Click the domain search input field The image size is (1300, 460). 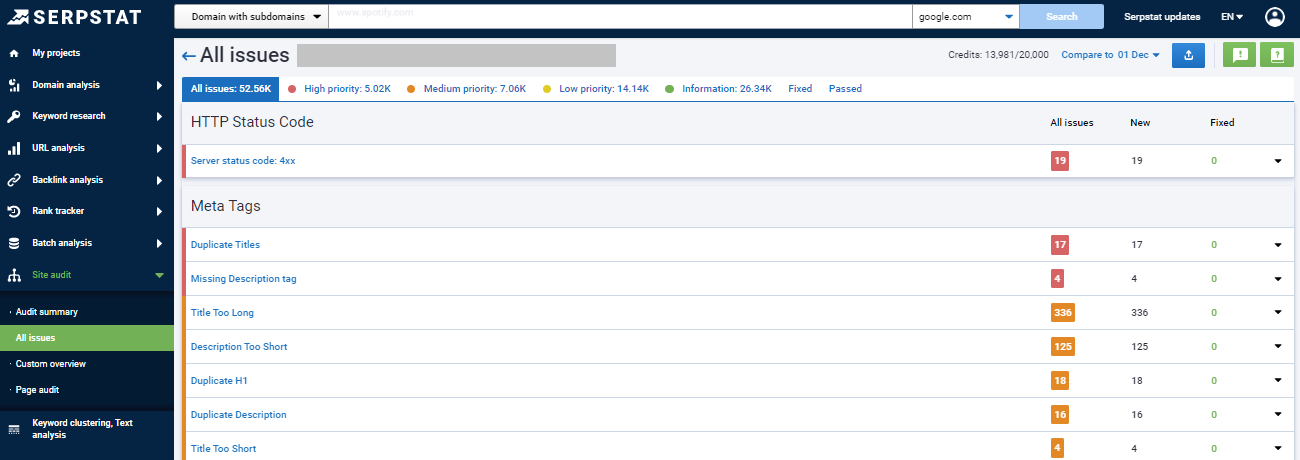click(x=620, y=16)
